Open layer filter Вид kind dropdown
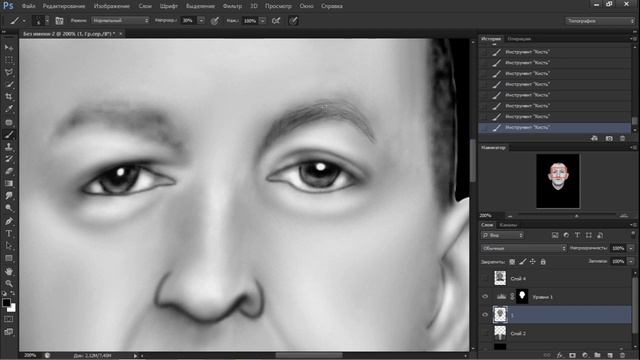This screenshot has width=640, height=360. point(503,235)
